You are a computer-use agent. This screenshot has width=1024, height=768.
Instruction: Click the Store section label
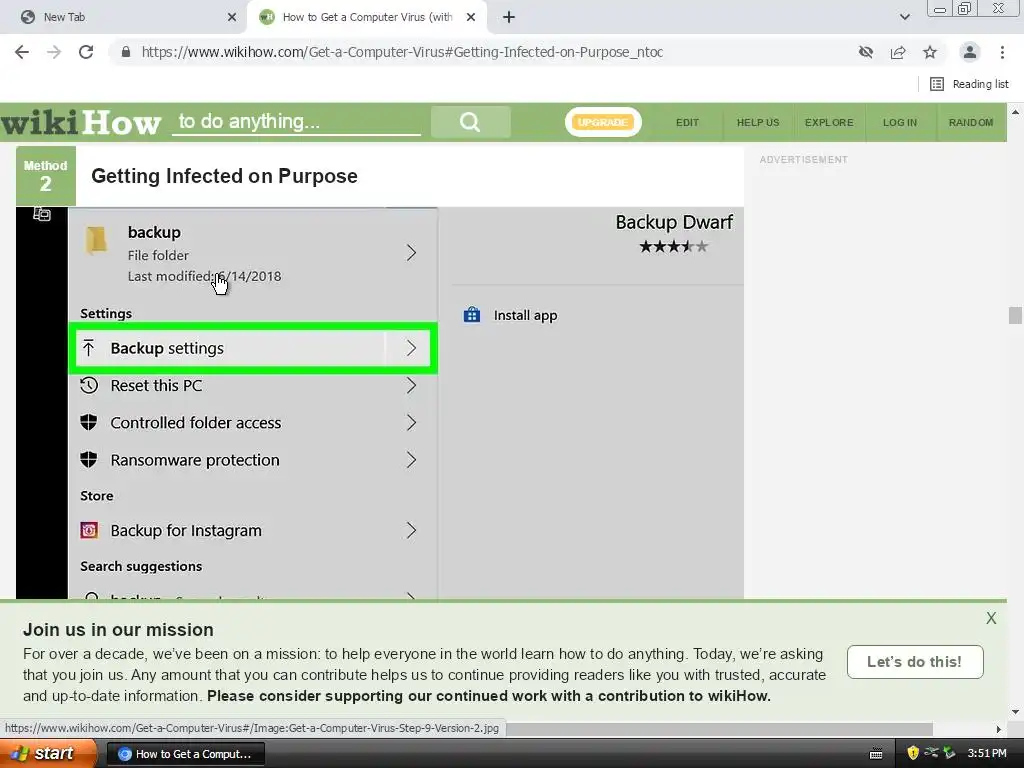click(97, 496)
